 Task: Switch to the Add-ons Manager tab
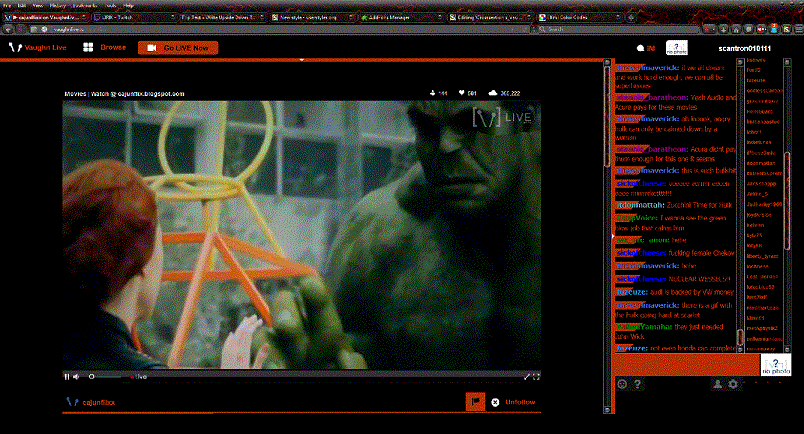pyautogui.click(x=400, y=17)
